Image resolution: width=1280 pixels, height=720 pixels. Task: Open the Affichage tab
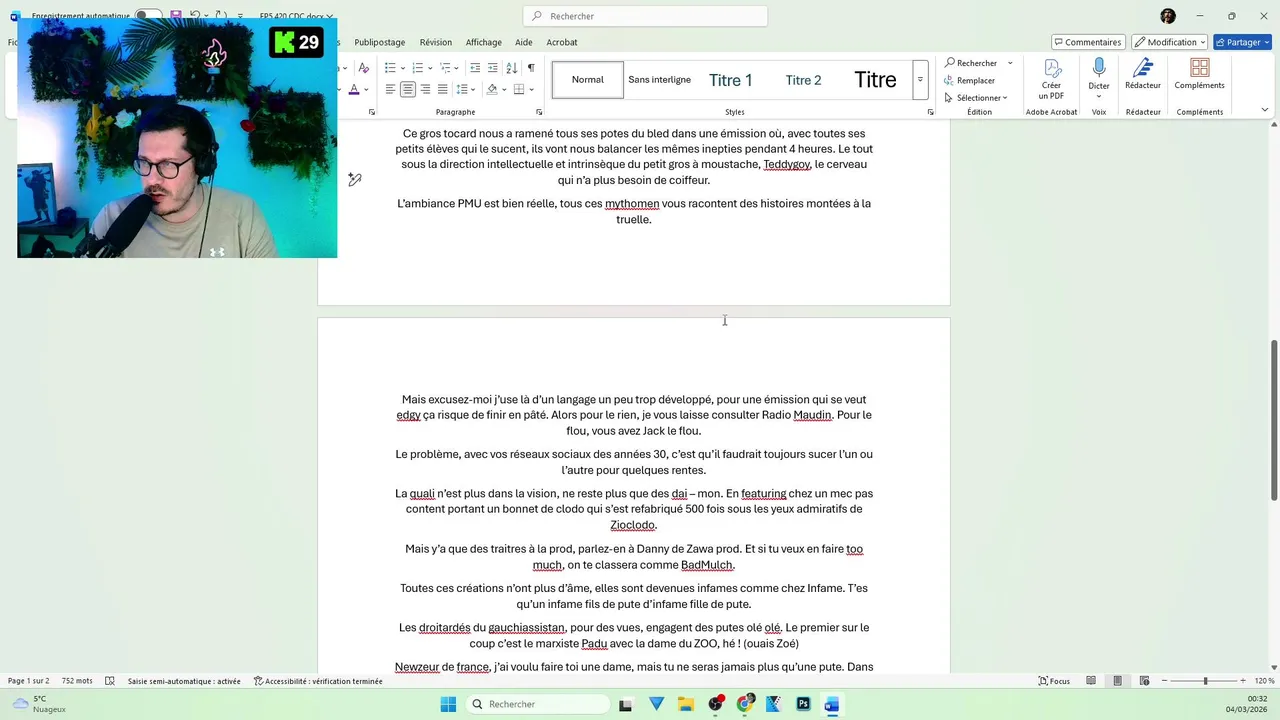[x=484, y=42]
